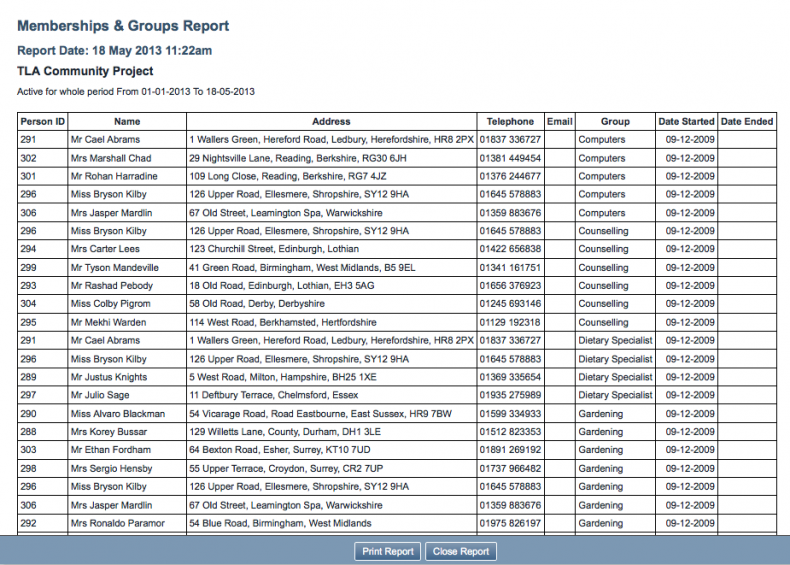Click address 109 Long Close, Reading

[288, 176]
